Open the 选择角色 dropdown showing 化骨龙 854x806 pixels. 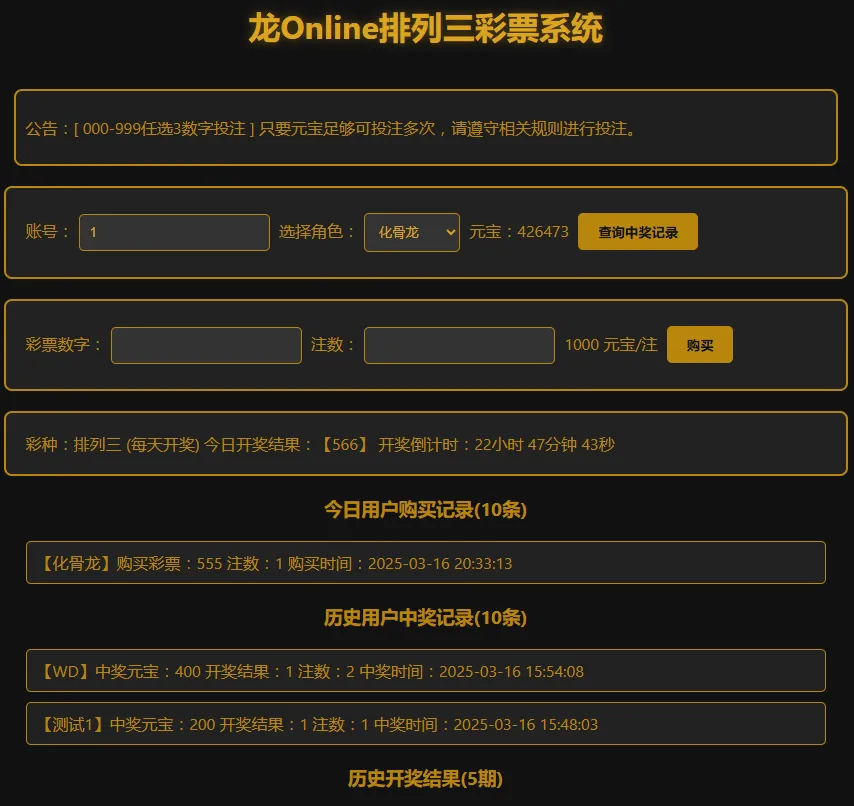[x=411, y=232]
